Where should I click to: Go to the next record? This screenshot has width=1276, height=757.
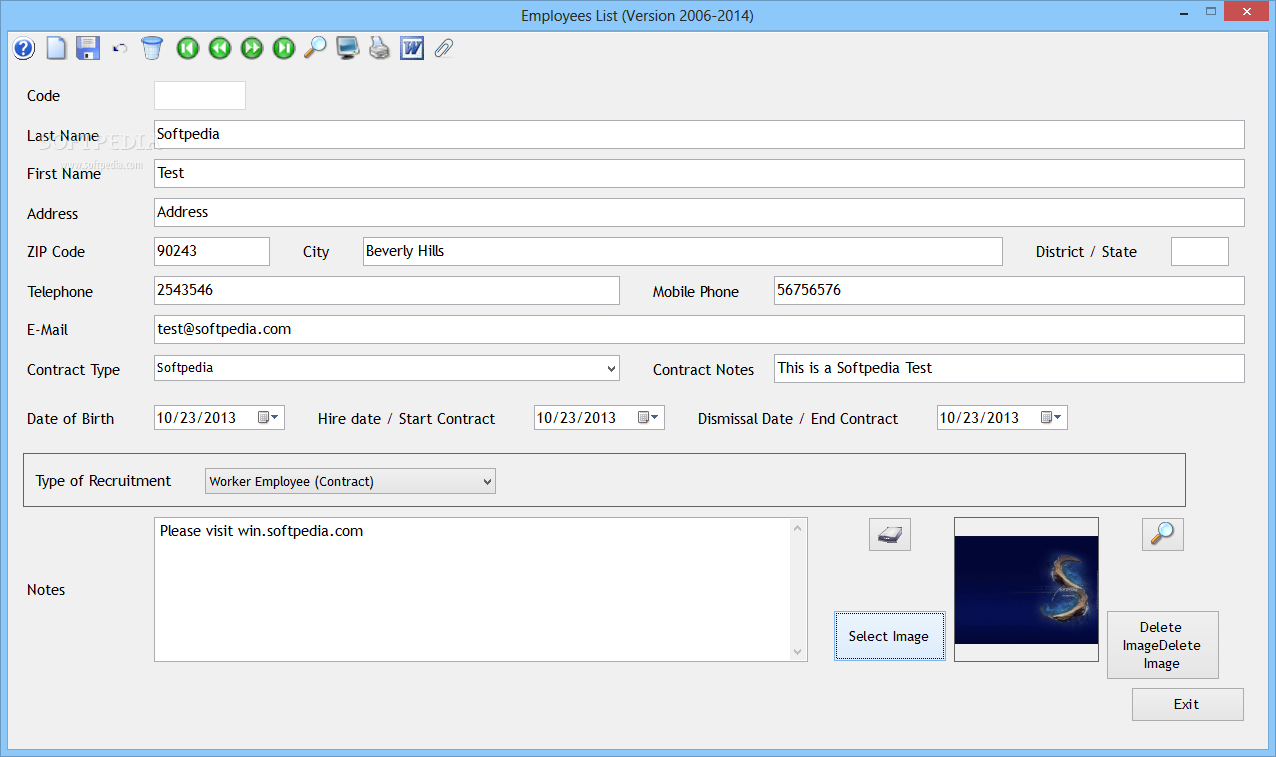click(252, 47)
